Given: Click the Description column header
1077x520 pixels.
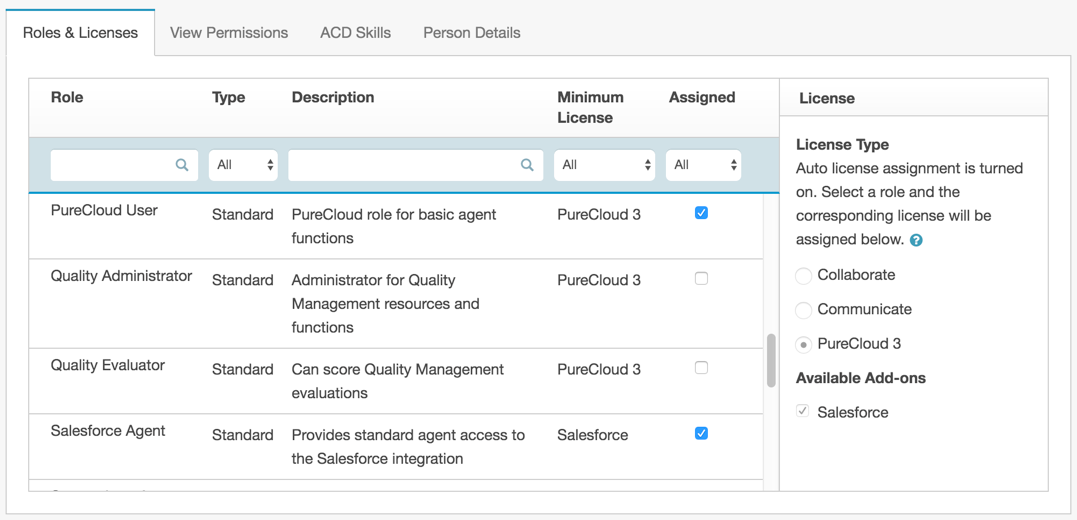Looking at the screenshot, I should [x=333, y=98].
